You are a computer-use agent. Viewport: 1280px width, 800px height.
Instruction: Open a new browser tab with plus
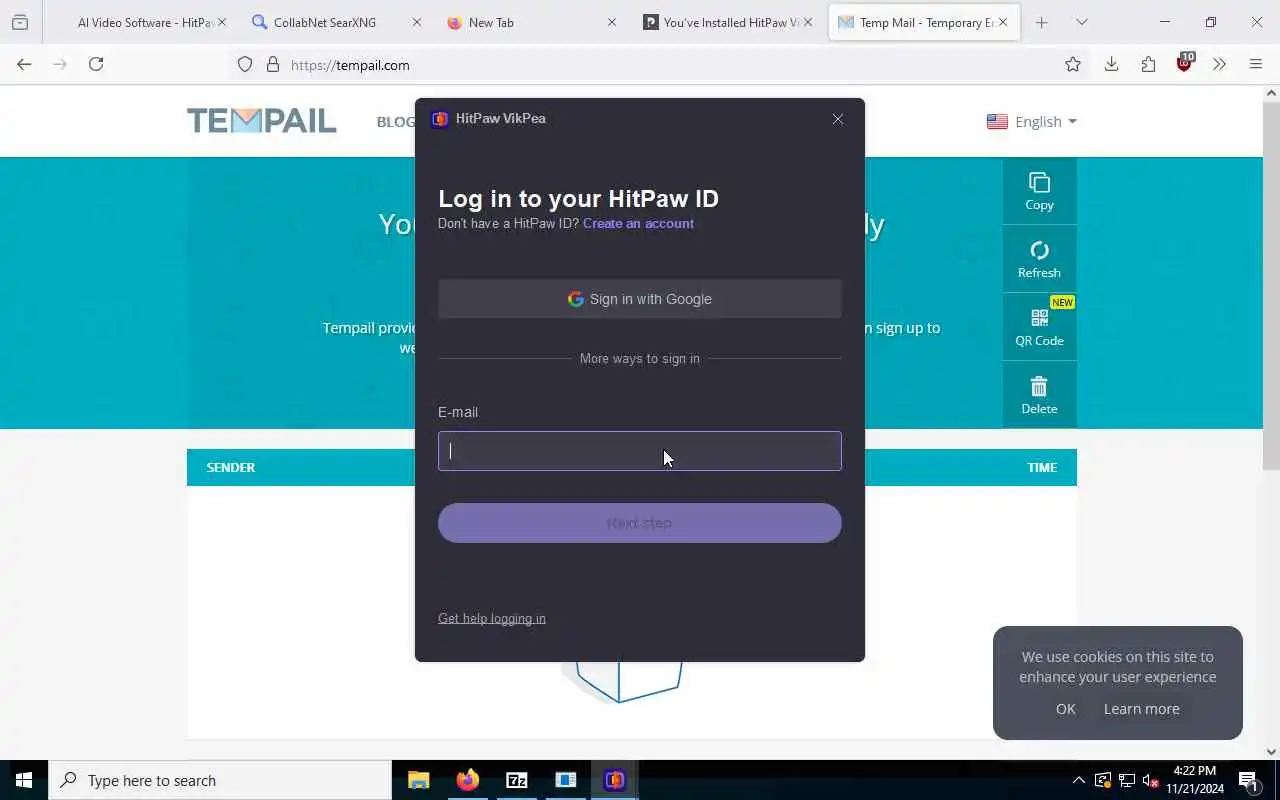point(1041,22)
